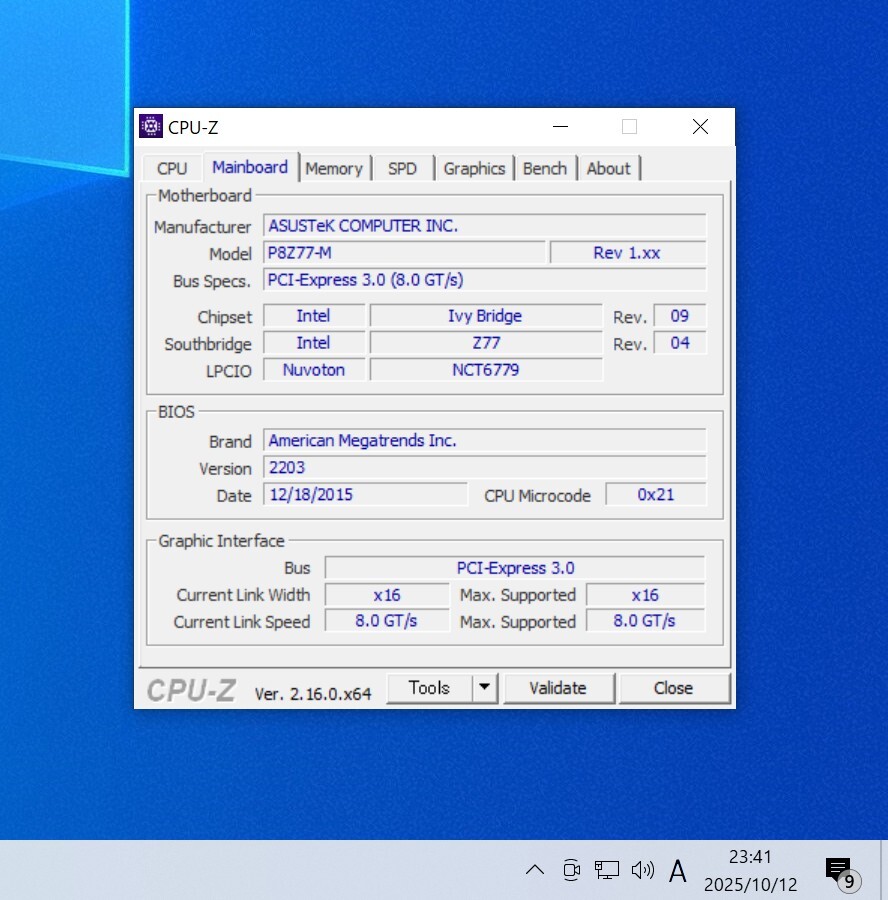Toggle the IME input mode 'A' indicator
Screen dimensions: 888x900
(678, 871)
